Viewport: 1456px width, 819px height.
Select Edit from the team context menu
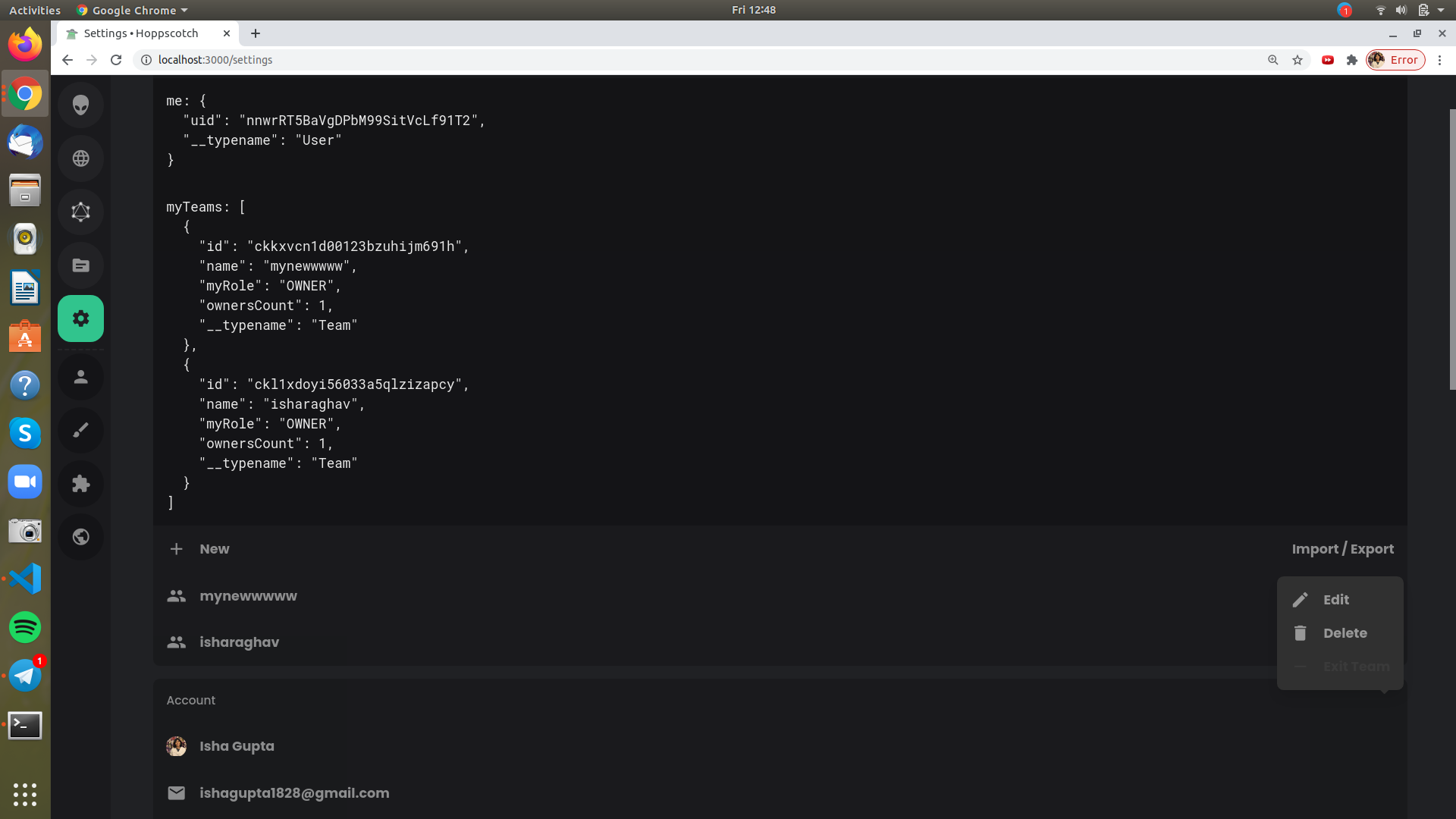click(x=1335, y=600)
